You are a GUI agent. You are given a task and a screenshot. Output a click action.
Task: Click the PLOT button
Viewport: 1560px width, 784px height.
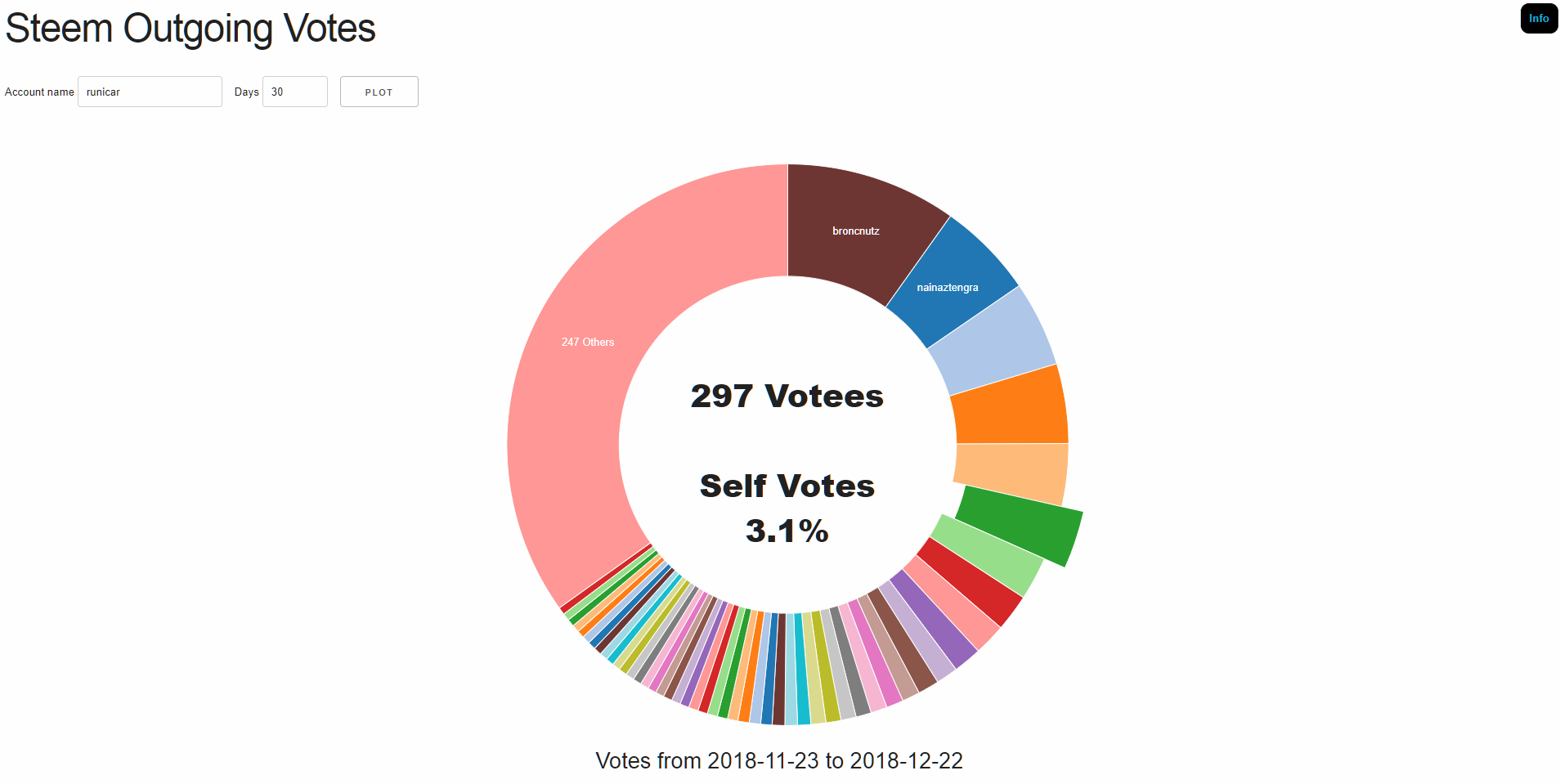coord(379,92)
